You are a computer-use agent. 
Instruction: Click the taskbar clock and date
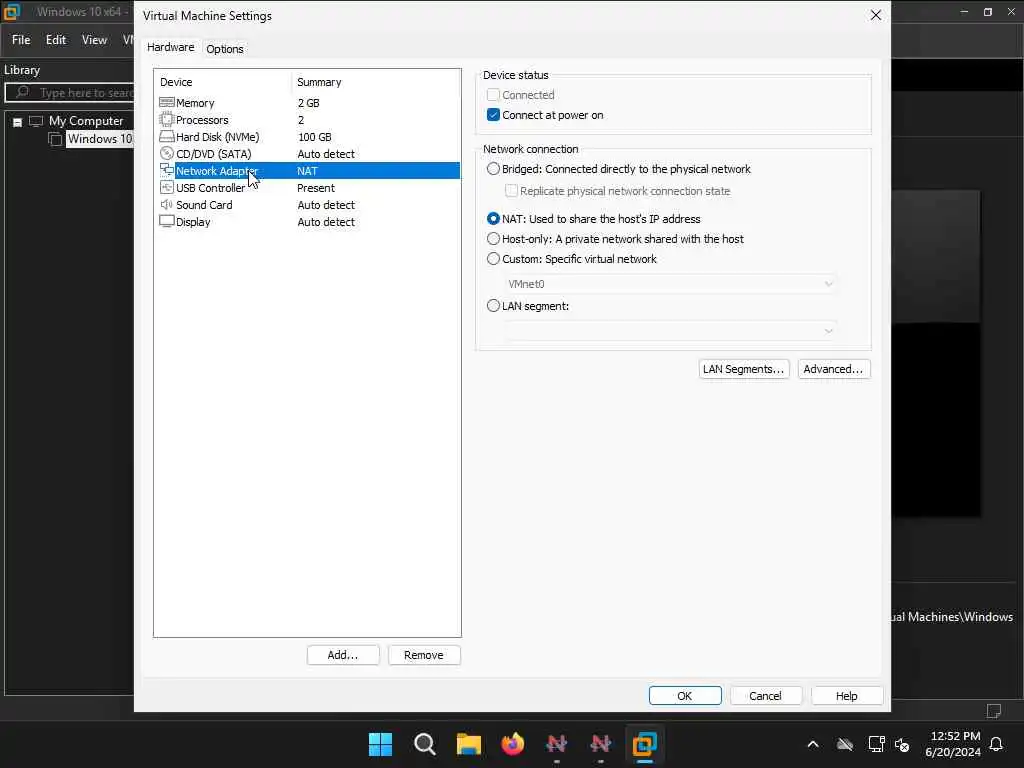(955, 744)
